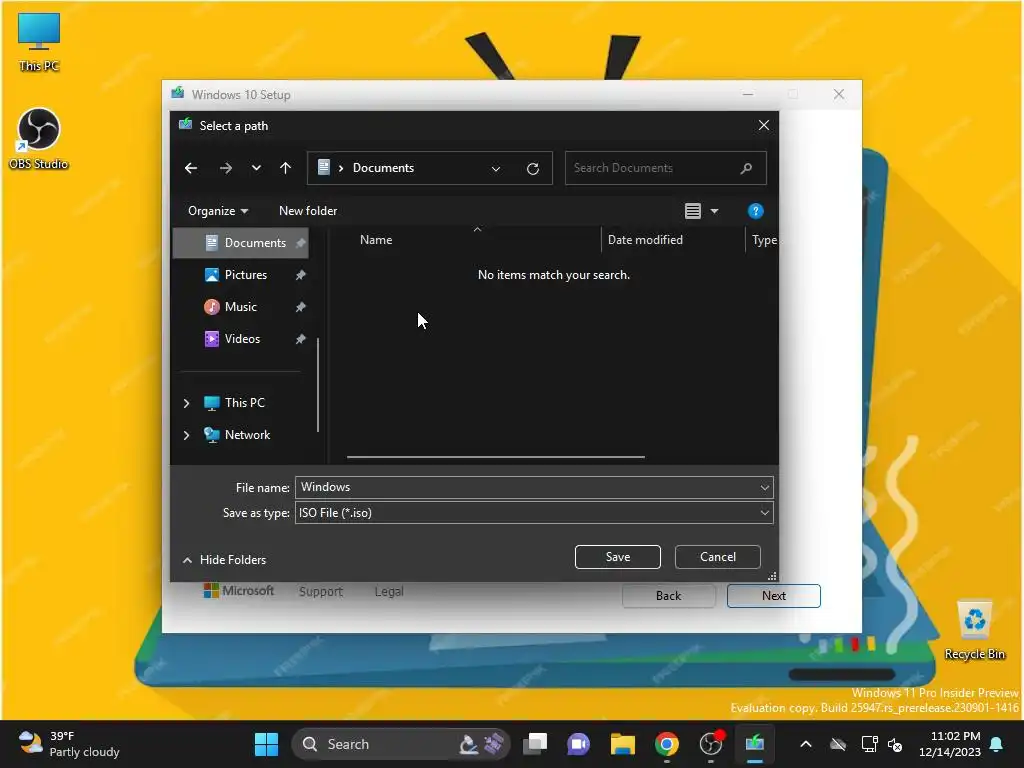Click the Save button

(618, 557)
